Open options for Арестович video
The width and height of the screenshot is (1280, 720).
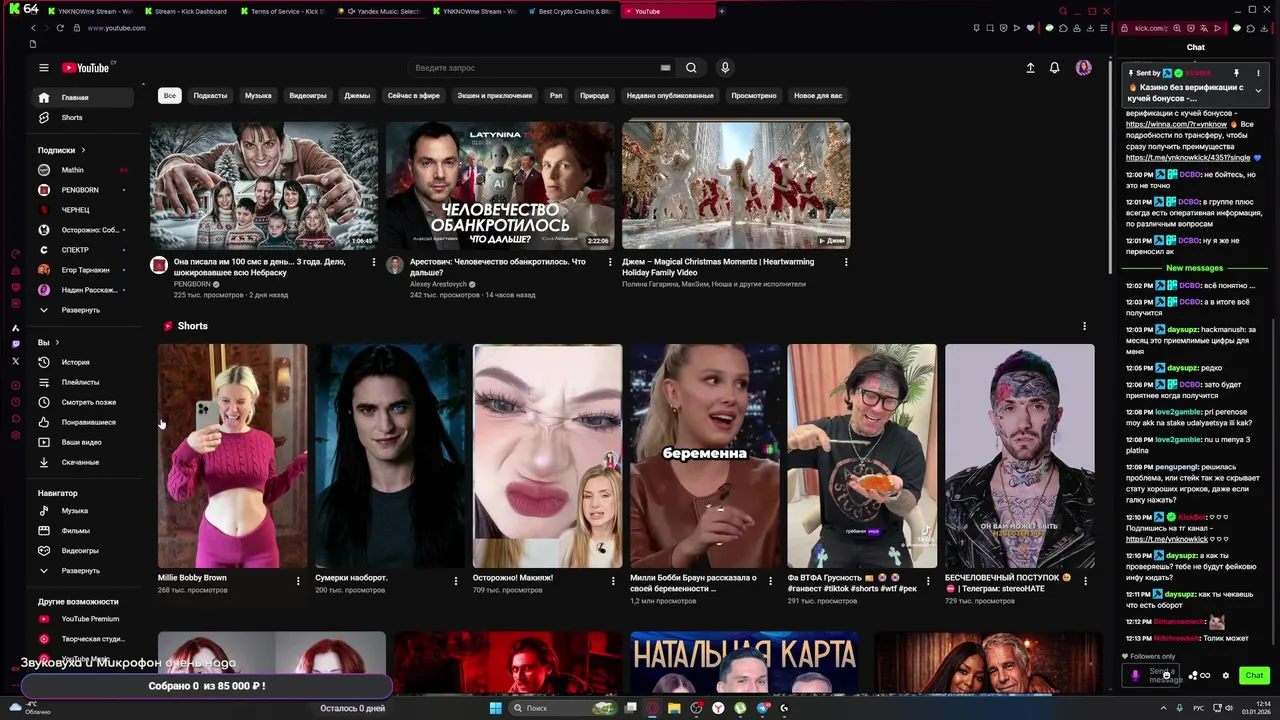click(x=610, y=262)
